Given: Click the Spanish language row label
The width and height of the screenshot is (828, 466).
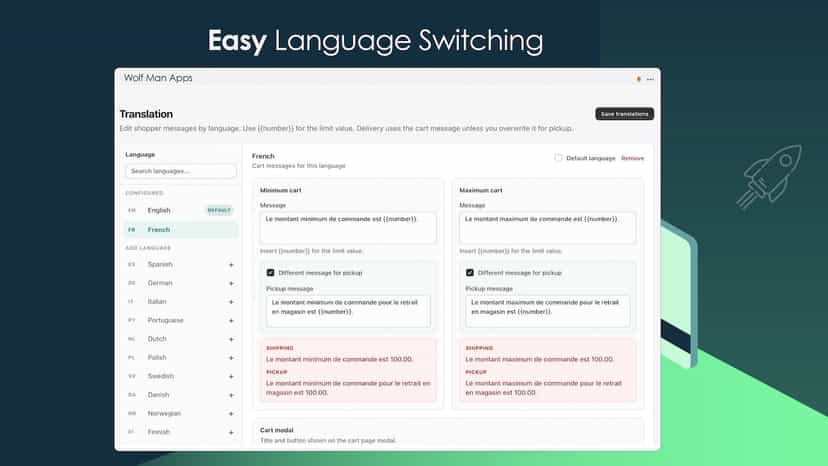Looking at the screenshot, I should tap(160, 264).
